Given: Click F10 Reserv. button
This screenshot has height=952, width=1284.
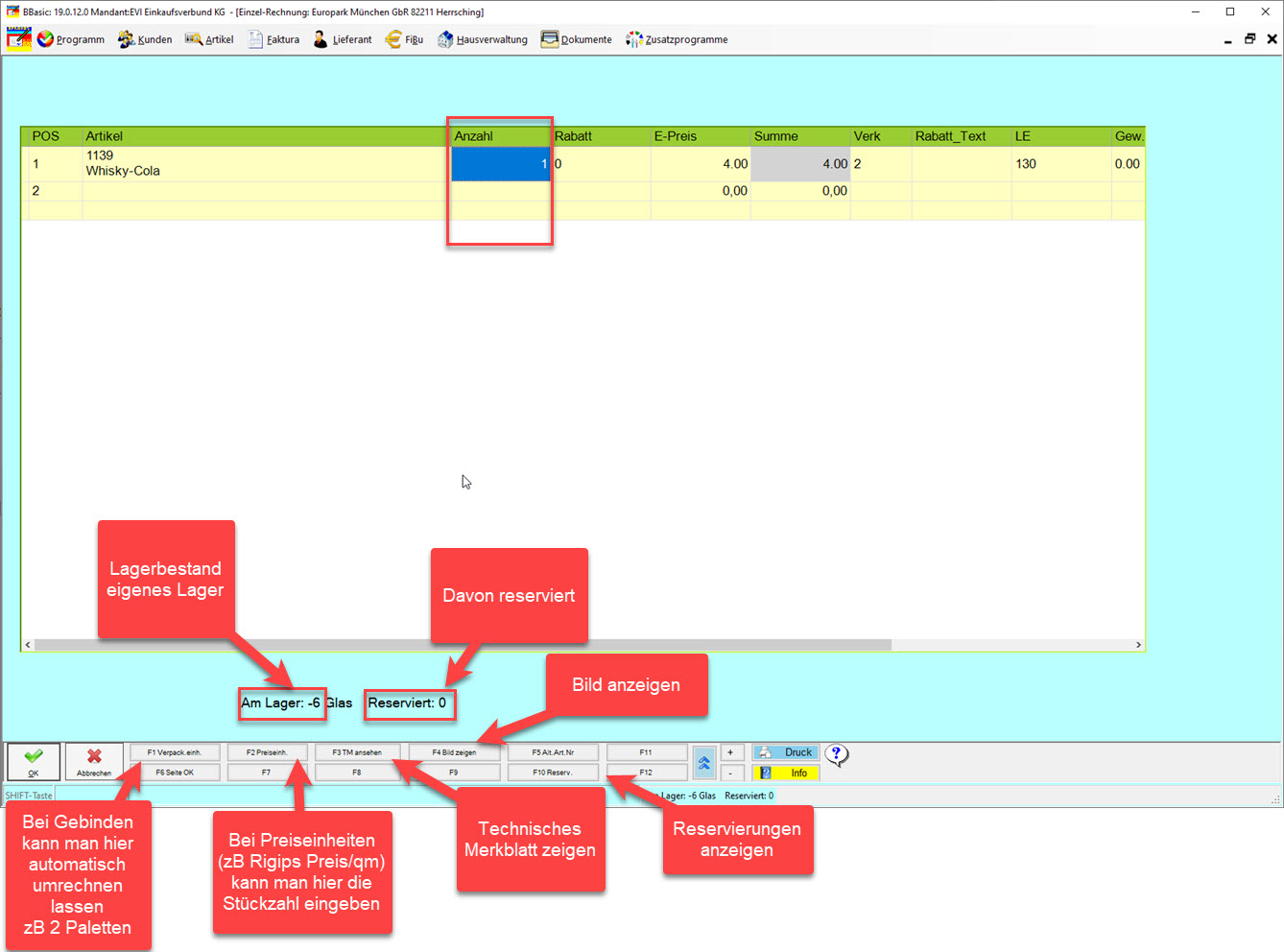Looking at the screenshot, I should pyautogui.click(x=553, y=773).
